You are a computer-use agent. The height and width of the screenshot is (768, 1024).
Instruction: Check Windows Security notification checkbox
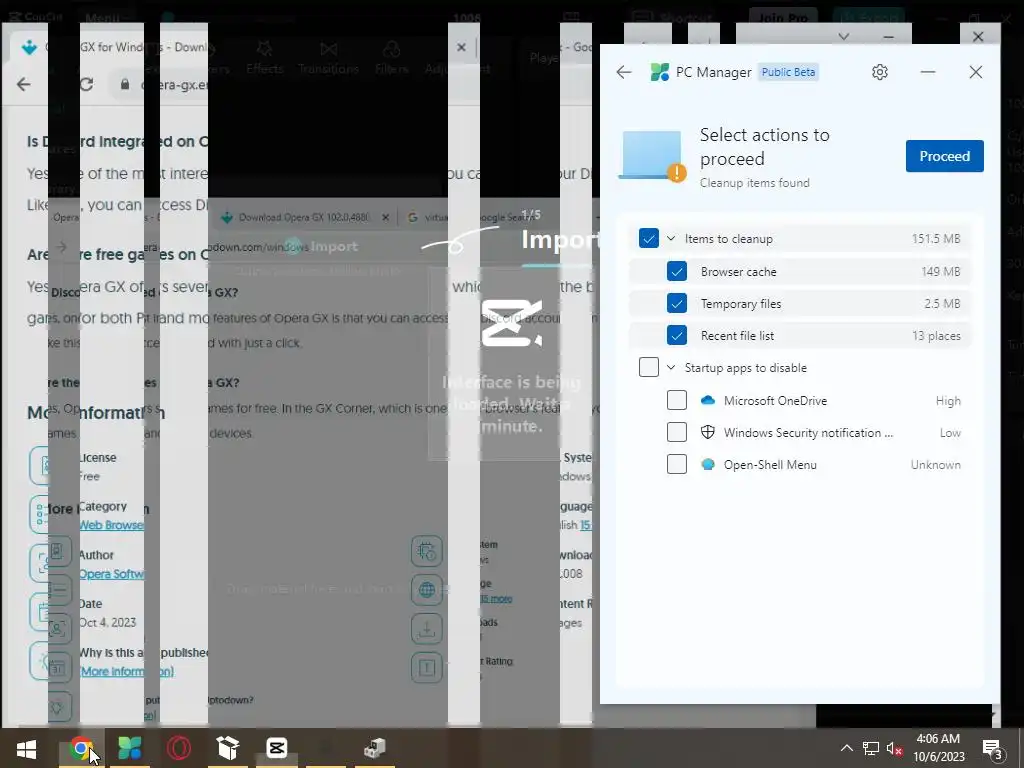pyautogui.click(x=677, y=432)
